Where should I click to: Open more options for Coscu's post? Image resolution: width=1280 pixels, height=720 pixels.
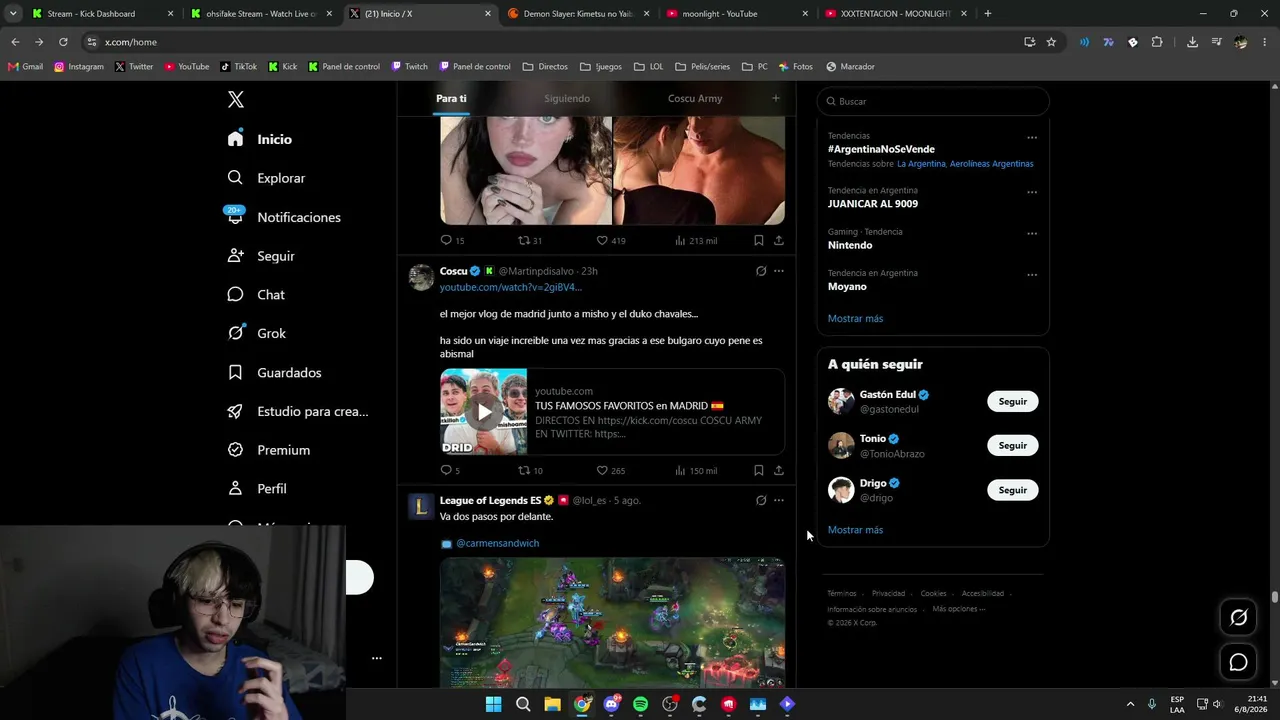[779, 271]
